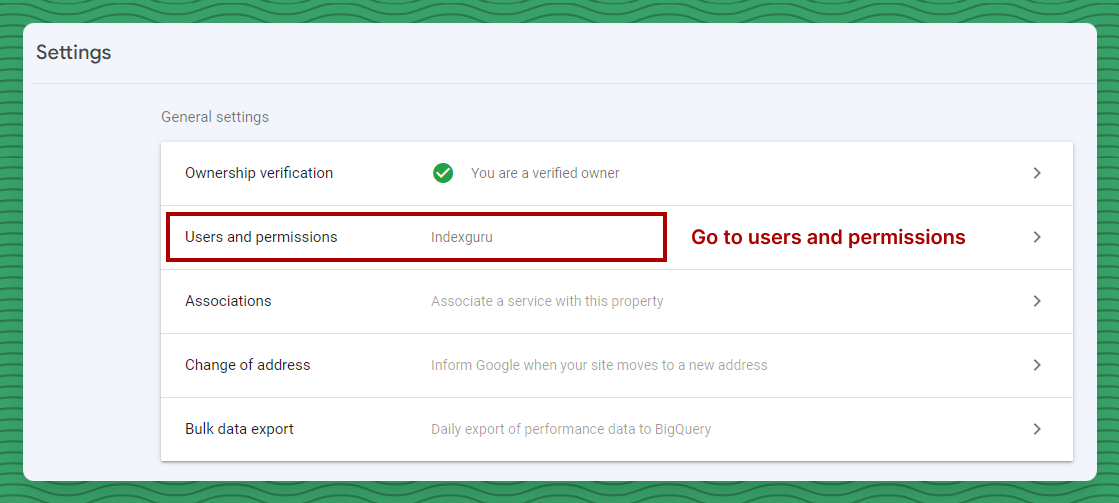Viewport: 1119px width, 503px height.
Task: Open the Users and permissions label
Action: coord(261,237)
